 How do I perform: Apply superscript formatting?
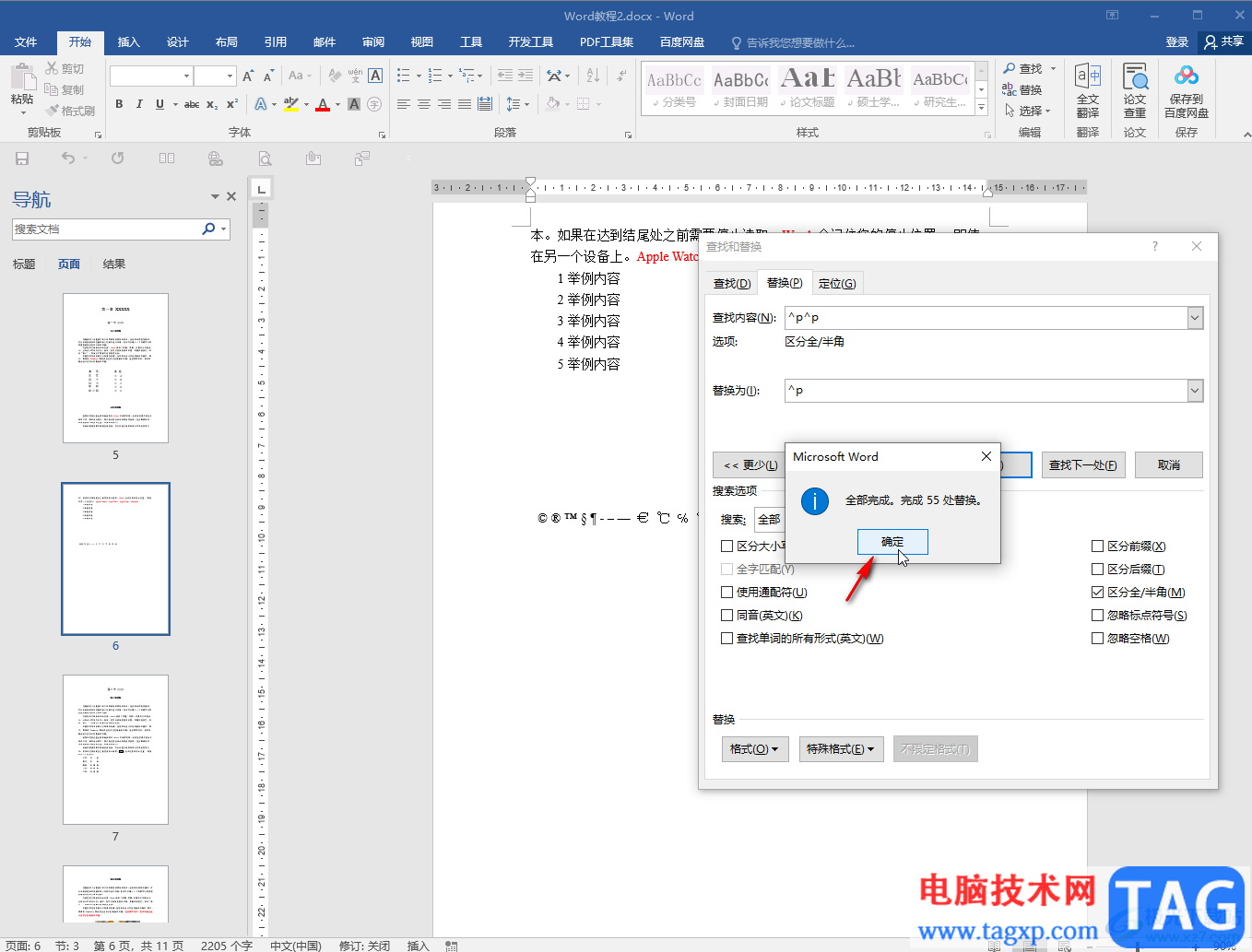232,104
